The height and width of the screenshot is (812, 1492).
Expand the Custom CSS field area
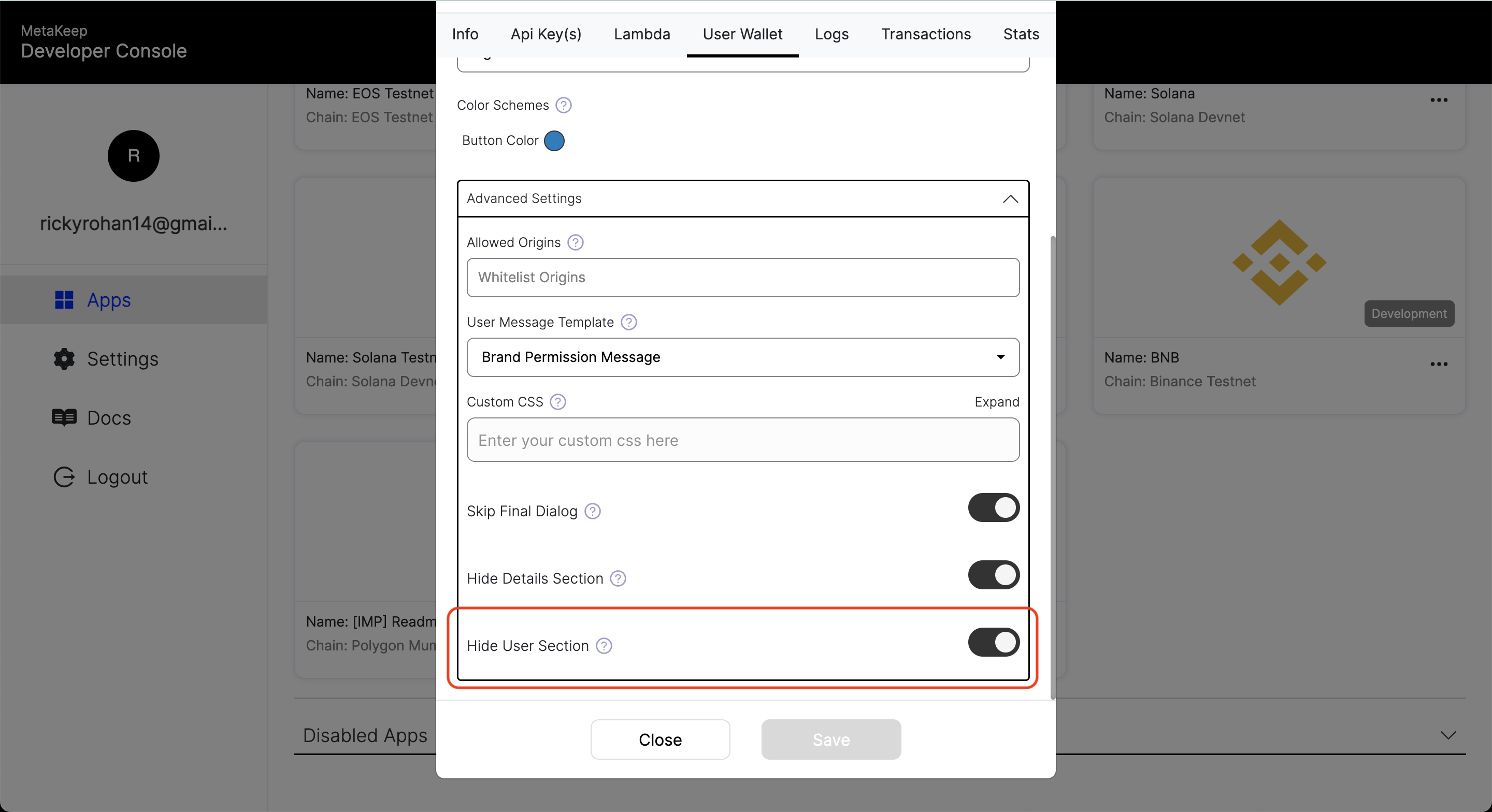tap(996, 401)
